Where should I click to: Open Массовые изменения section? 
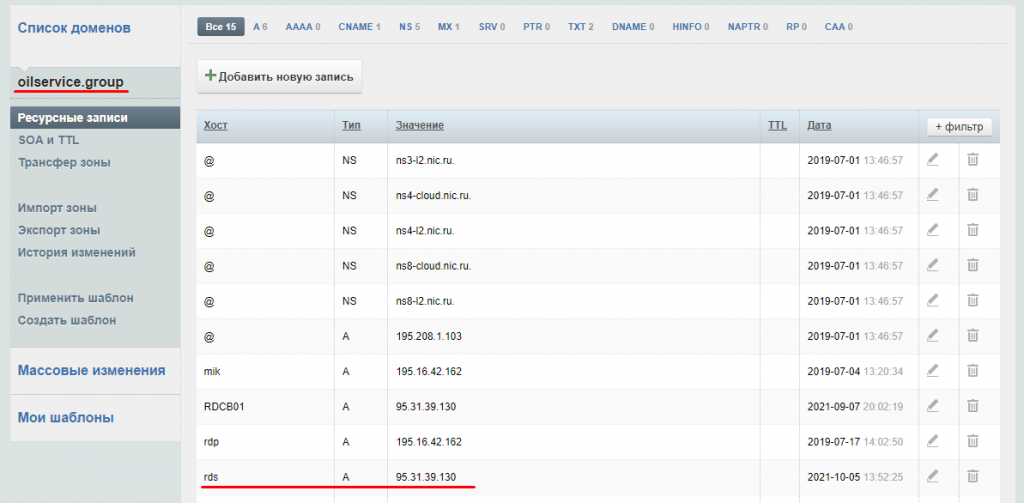coord(91,370)
